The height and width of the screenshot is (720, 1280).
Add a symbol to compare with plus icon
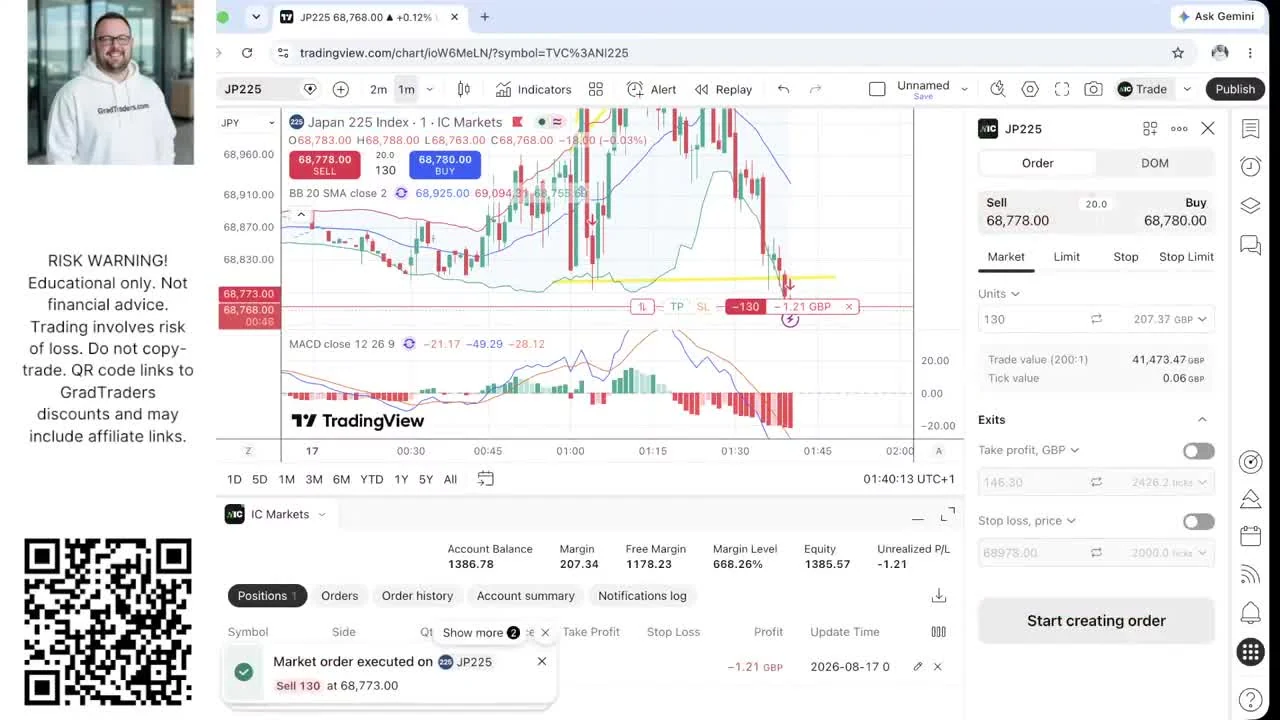pos(341,89)
